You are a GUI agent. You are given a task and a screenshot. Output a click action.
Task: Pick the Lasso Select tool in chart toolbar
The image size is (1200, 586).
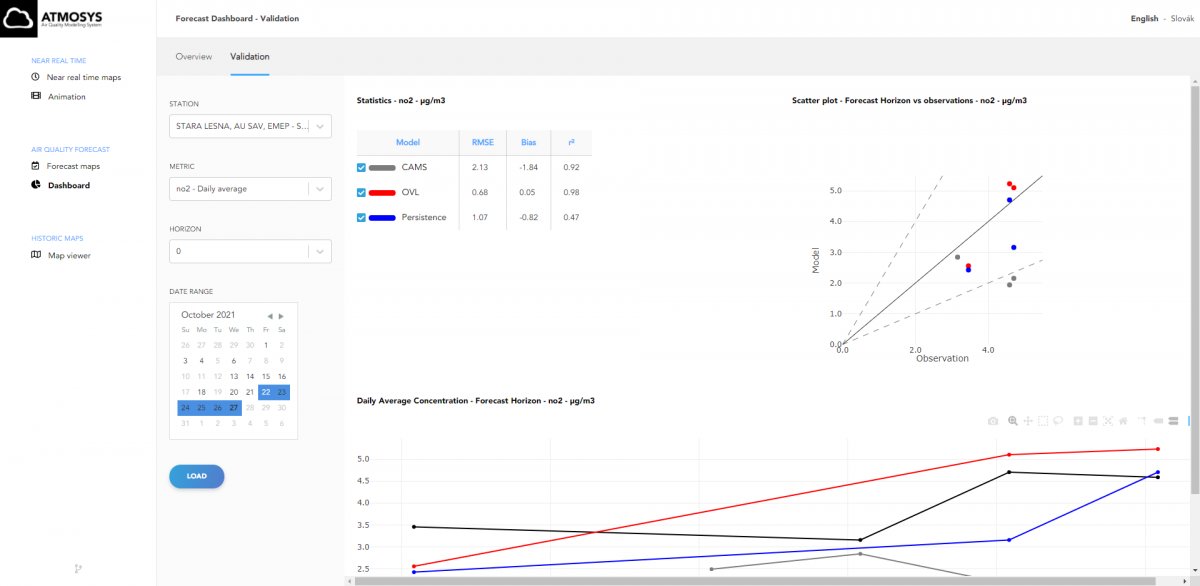[1057, 421]
